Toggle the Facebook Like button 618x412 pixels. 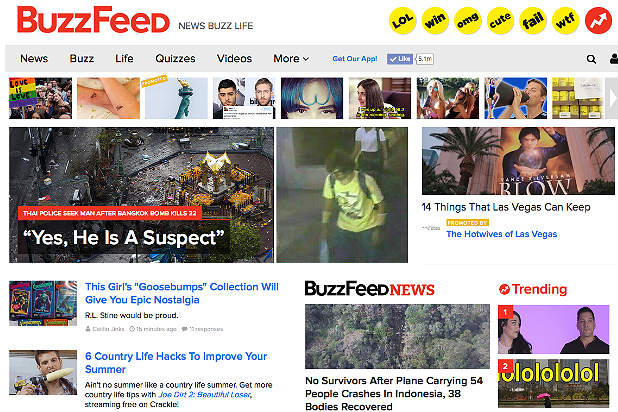(x=400, y=59)
